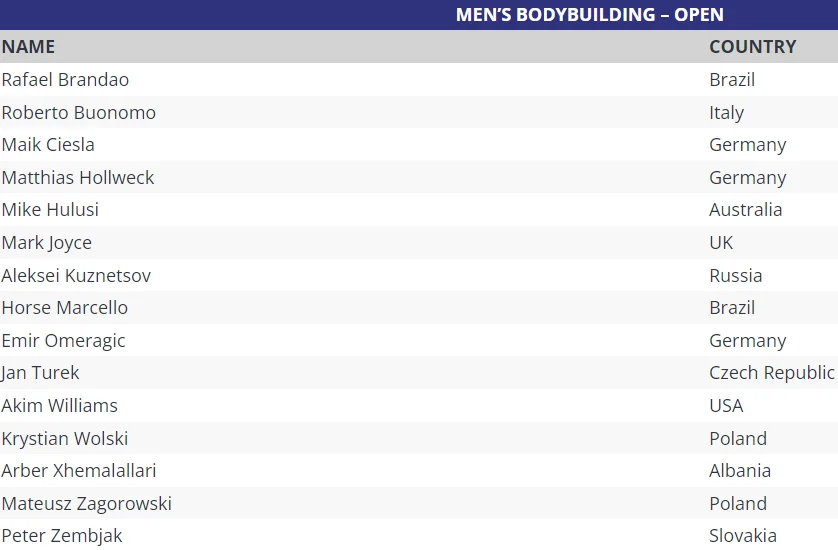
Task: Click the Mark Joyce entry
Action: 47,242
